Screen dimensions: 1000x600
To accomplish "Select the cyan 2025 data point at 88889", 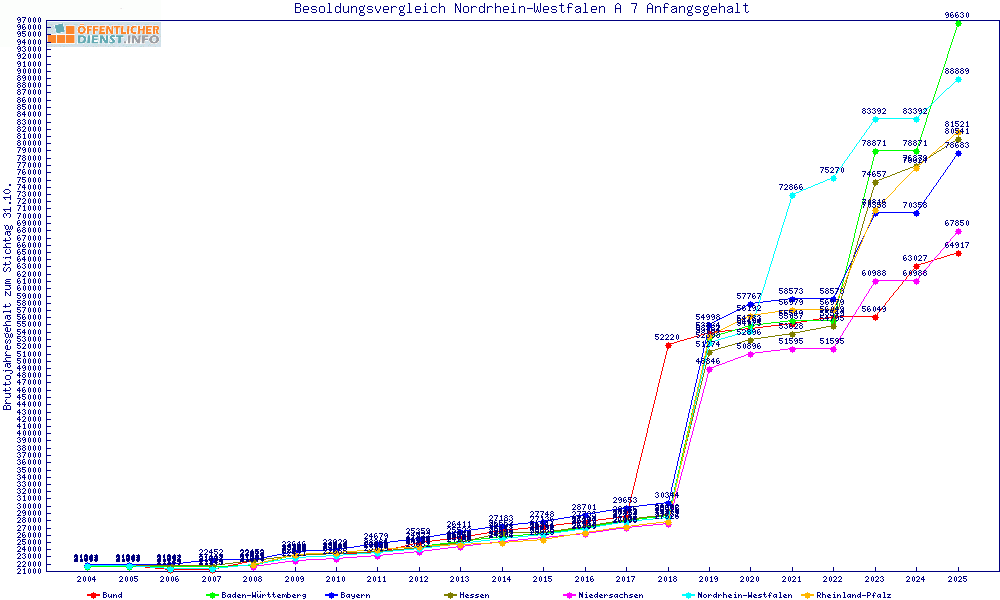I will (x=958, y=79).
